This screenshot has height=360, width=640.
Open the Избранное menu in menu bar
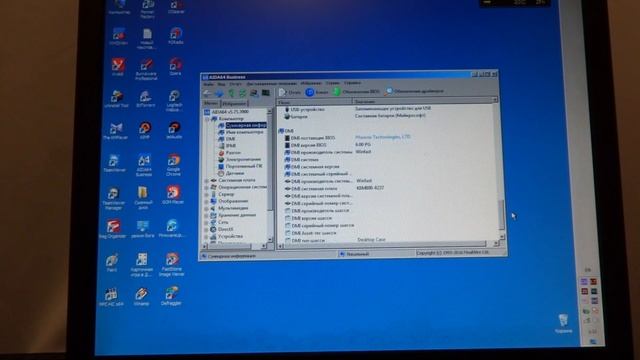point(311,83)
